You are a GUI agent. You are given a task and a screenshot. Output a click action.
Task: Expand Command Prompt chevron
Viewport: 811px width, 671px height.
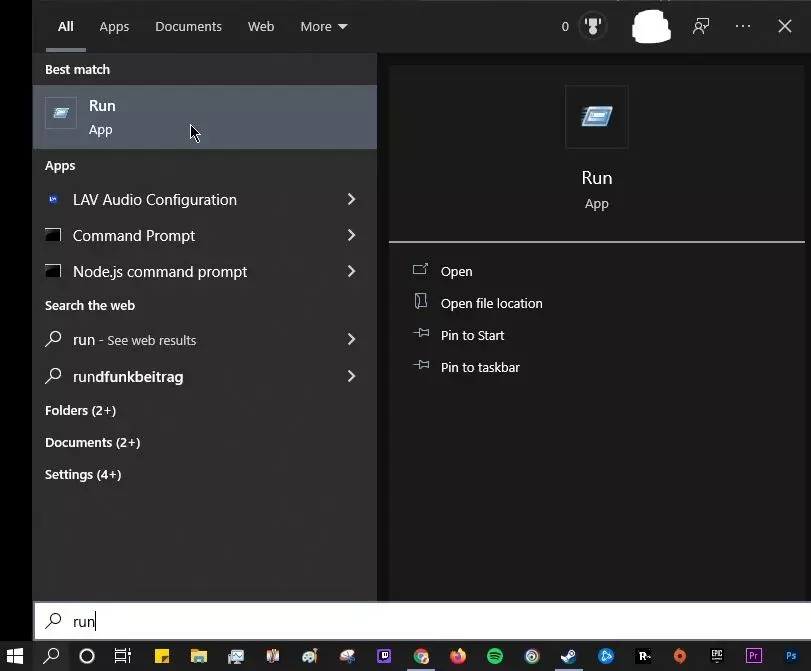pyautogui.click(x=351, y=235)
